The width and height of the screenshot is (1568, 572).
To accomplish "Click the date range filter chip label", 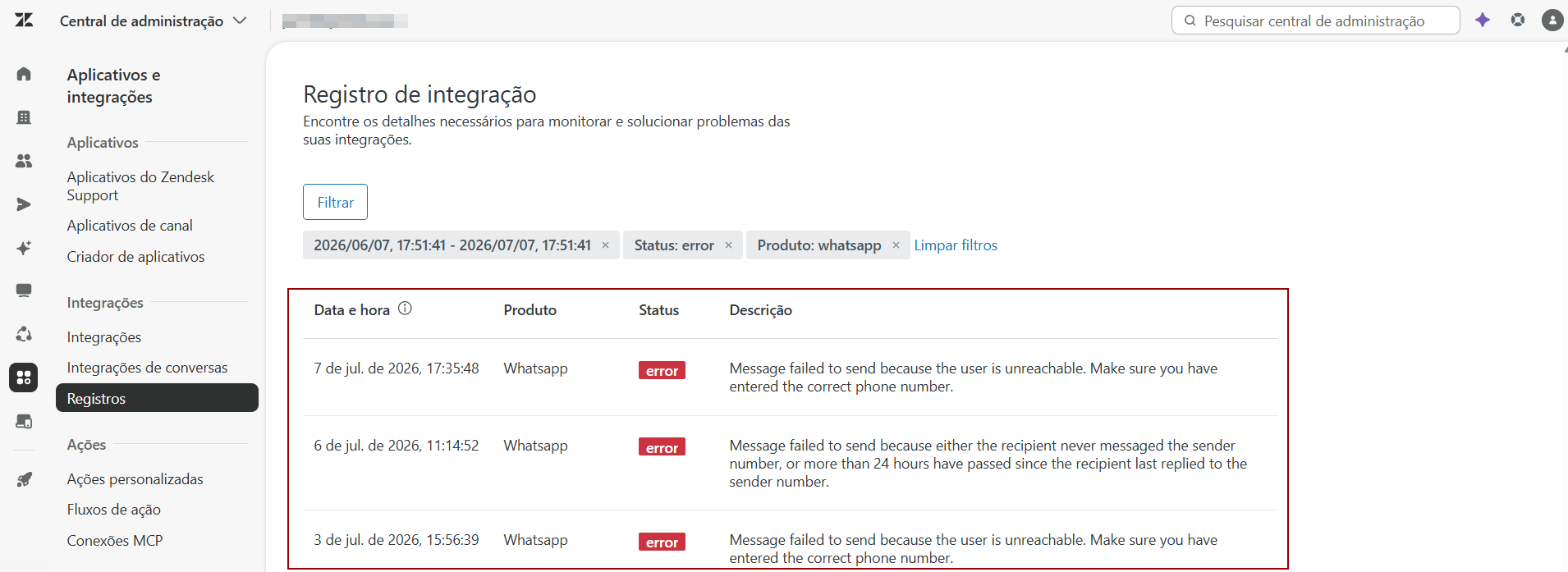I will pyautogui.click(x=452, y=245).
